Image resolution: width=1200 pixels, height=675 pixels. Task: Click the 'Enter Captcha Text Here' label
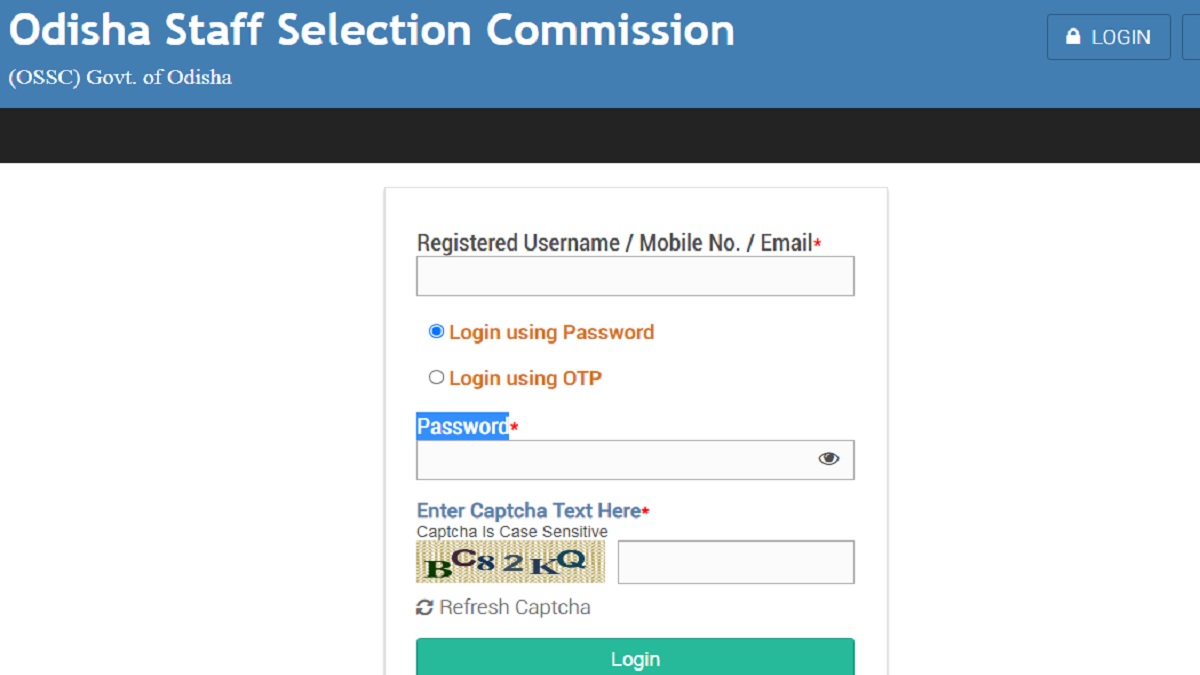click(x=528, y=511)
